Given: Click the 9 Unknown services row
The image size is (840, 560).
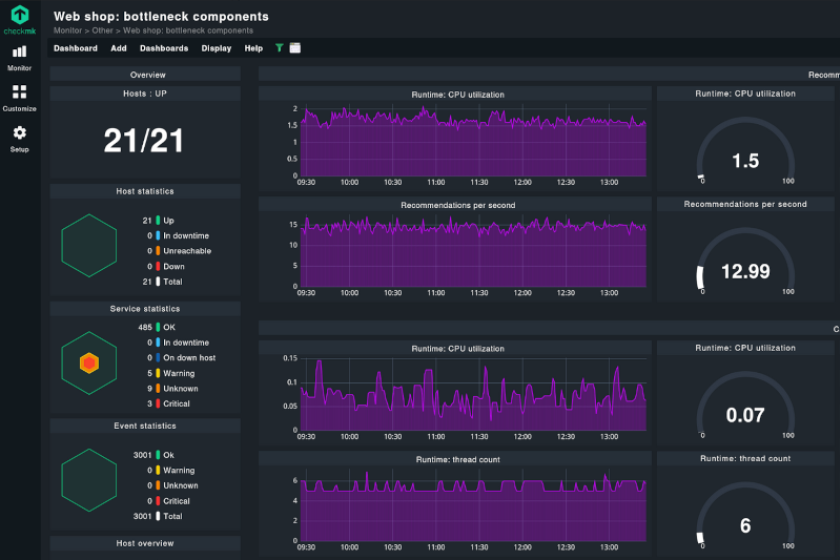Looking at the screenshot, I should [172, 389].
